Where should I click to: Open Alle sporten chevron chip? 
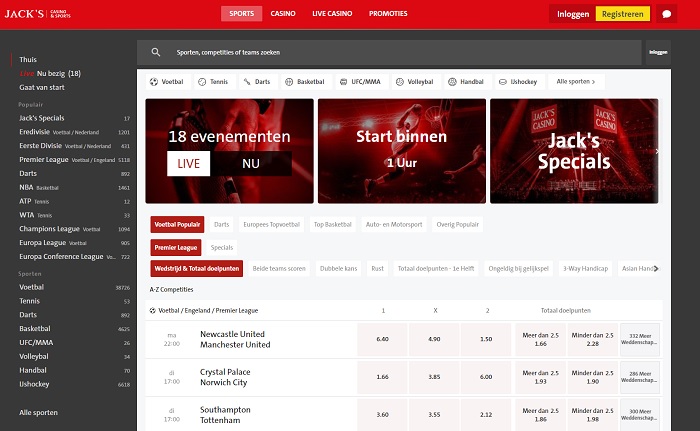(576, 82)
